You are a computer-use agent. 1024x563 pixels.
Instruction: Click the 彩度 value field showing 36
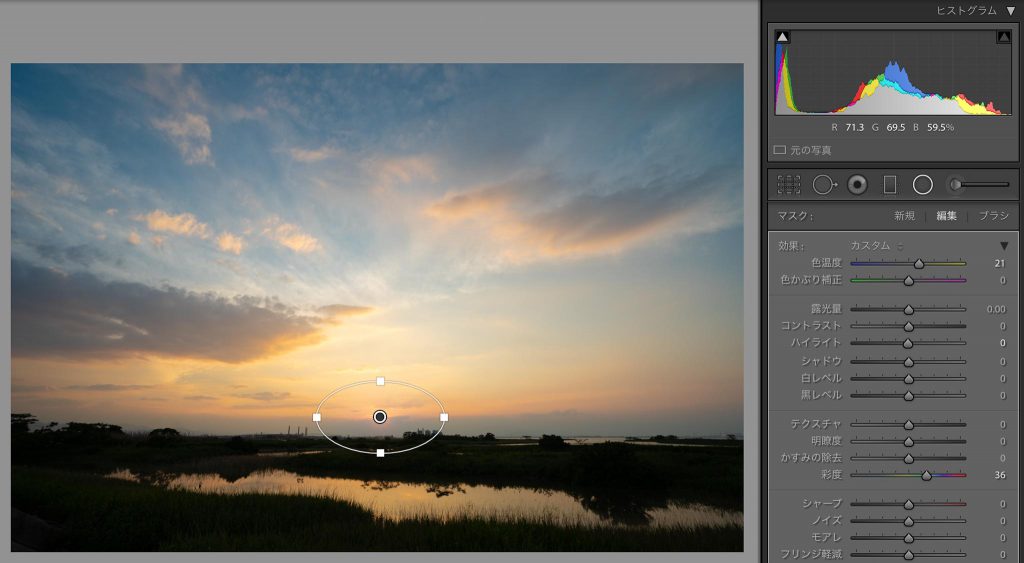(x=999, y=475)
